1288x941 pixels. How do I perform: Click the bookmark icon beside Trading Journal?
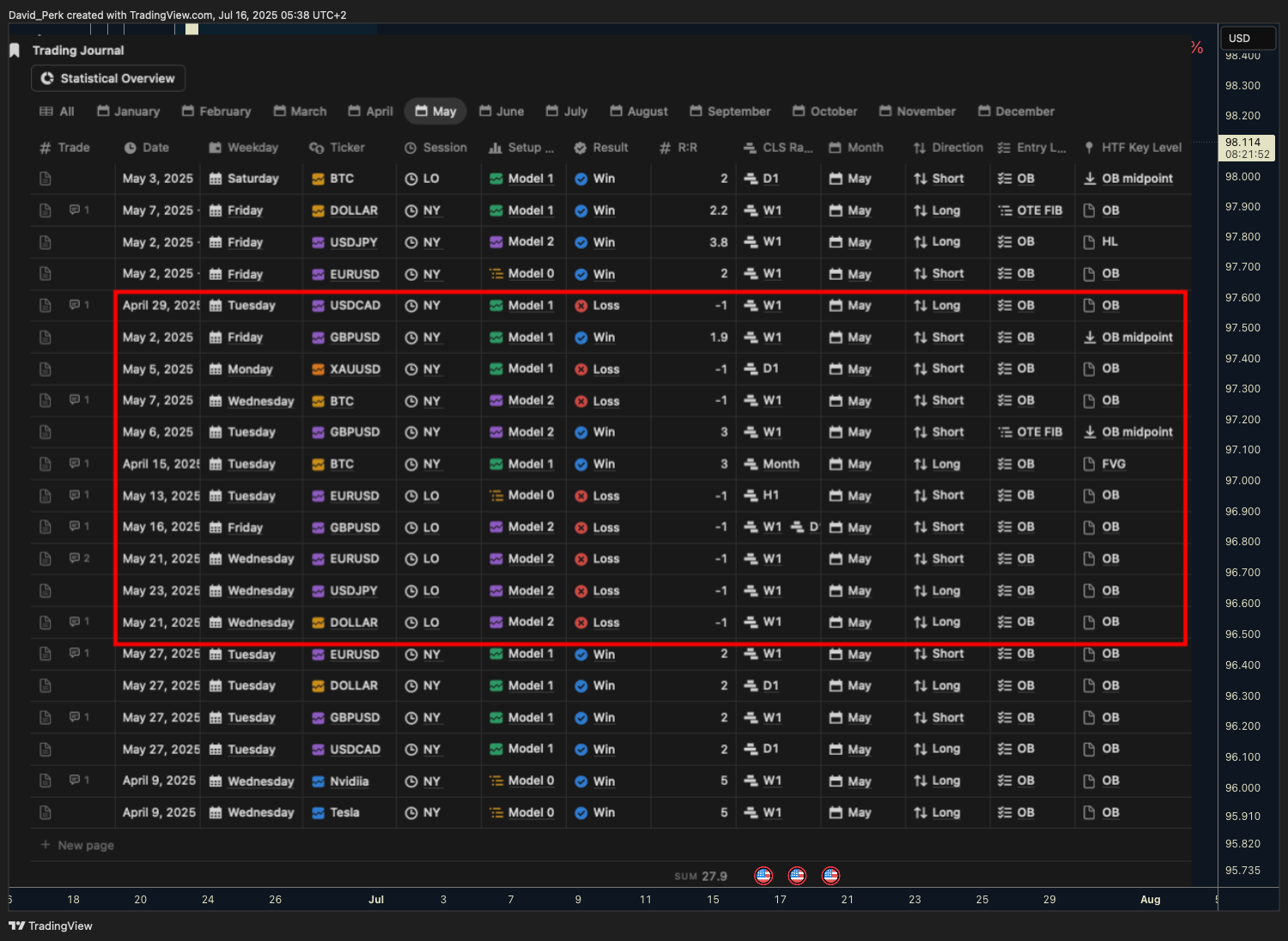(15, 51)
